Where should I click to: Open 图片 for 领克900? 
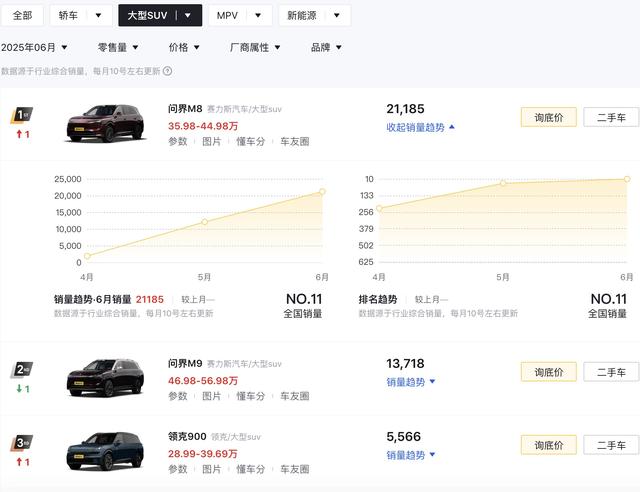coord(211,469)
